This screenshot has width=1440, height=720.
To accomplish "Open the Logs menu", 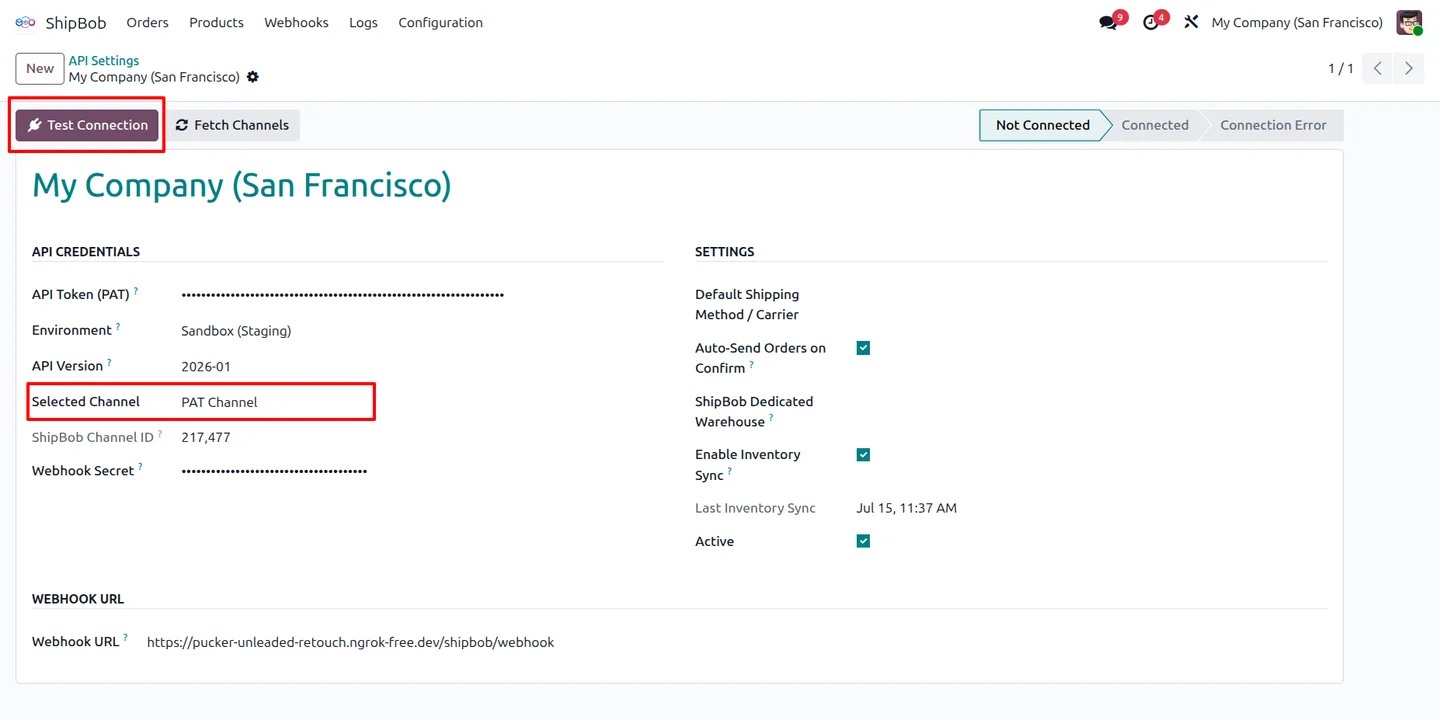I will [363, 22].
